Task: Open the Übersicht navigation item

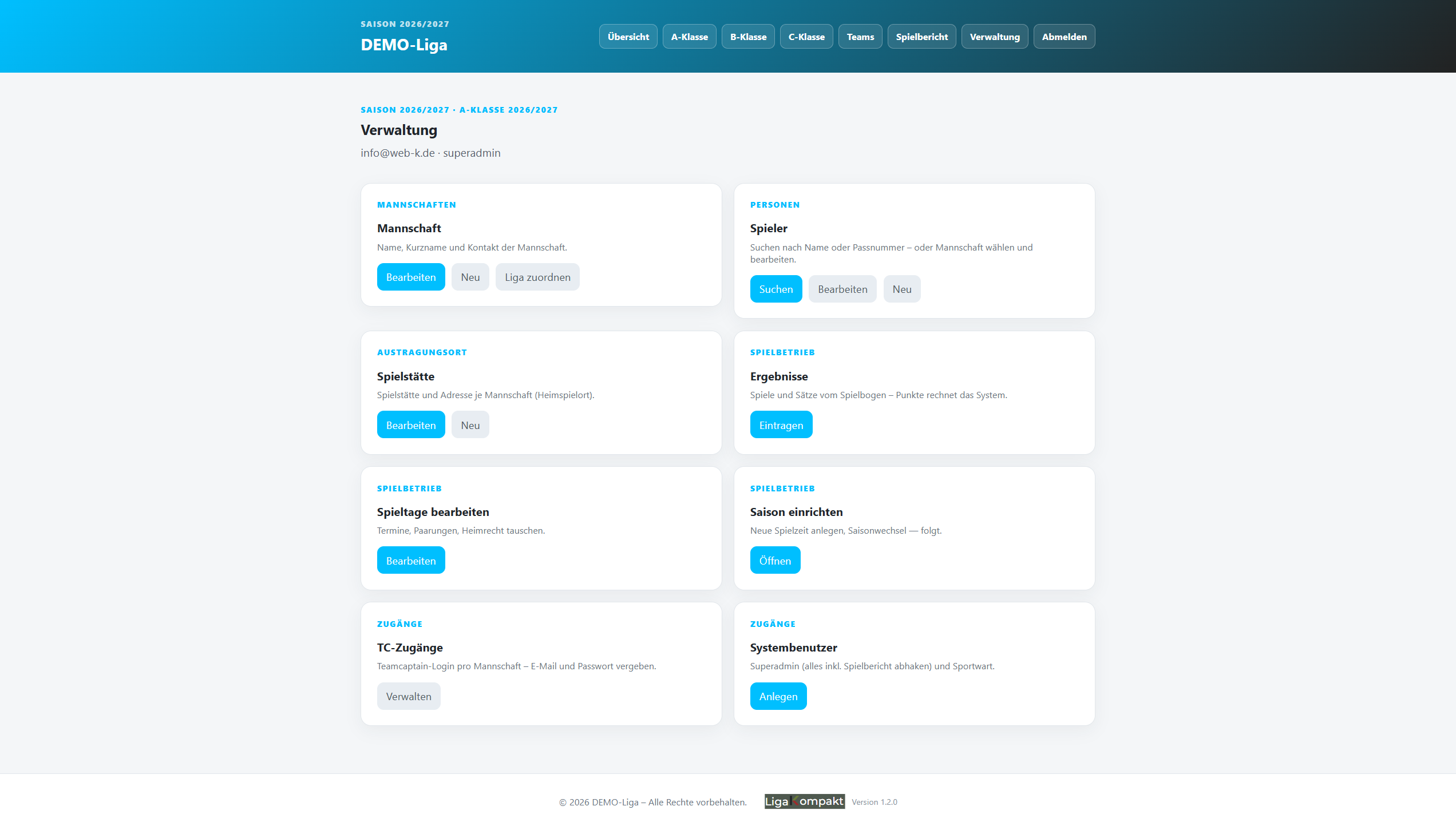Action: click(628, 37)
